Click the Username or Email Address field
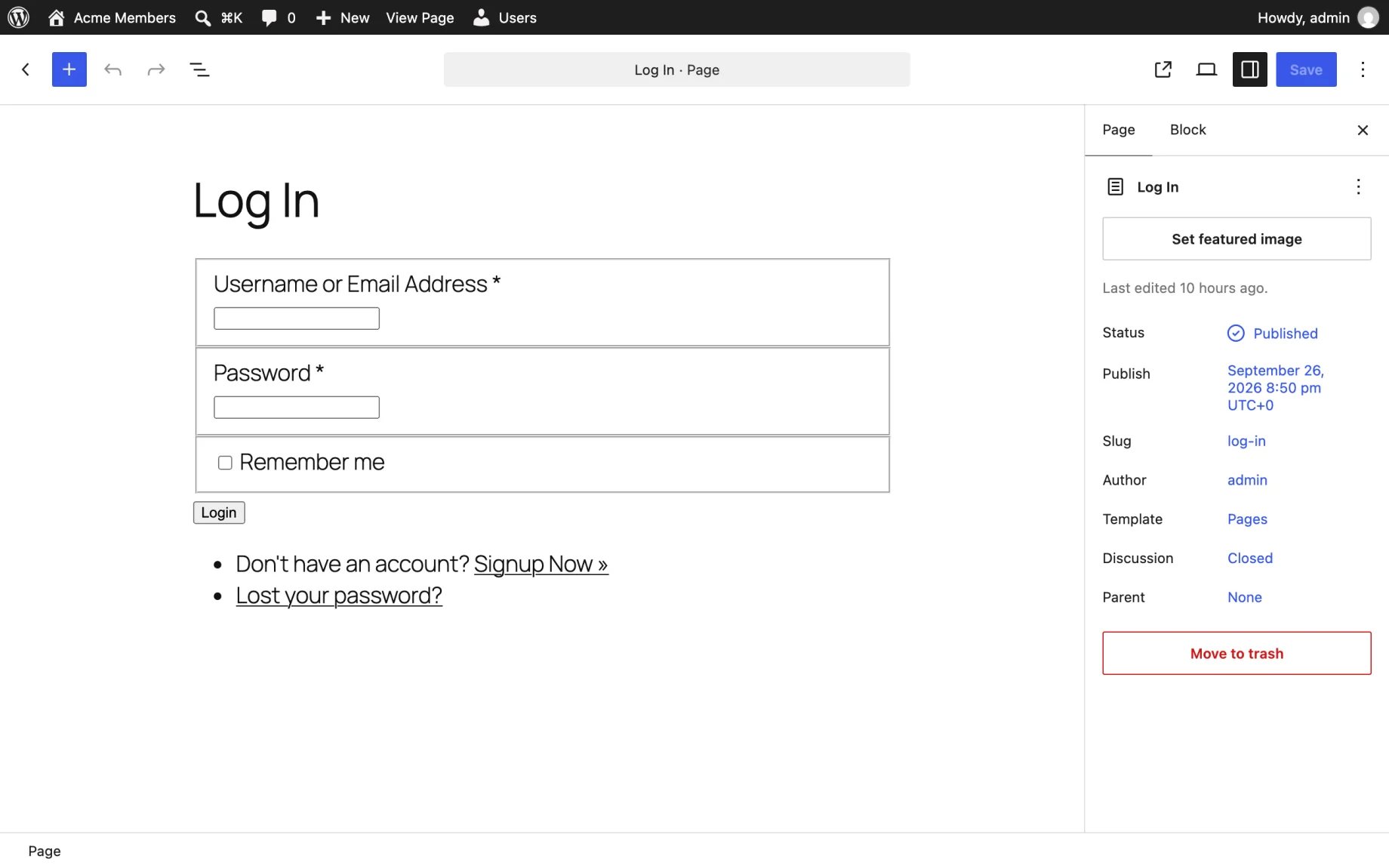The image size is (1389, 868). 297,319
